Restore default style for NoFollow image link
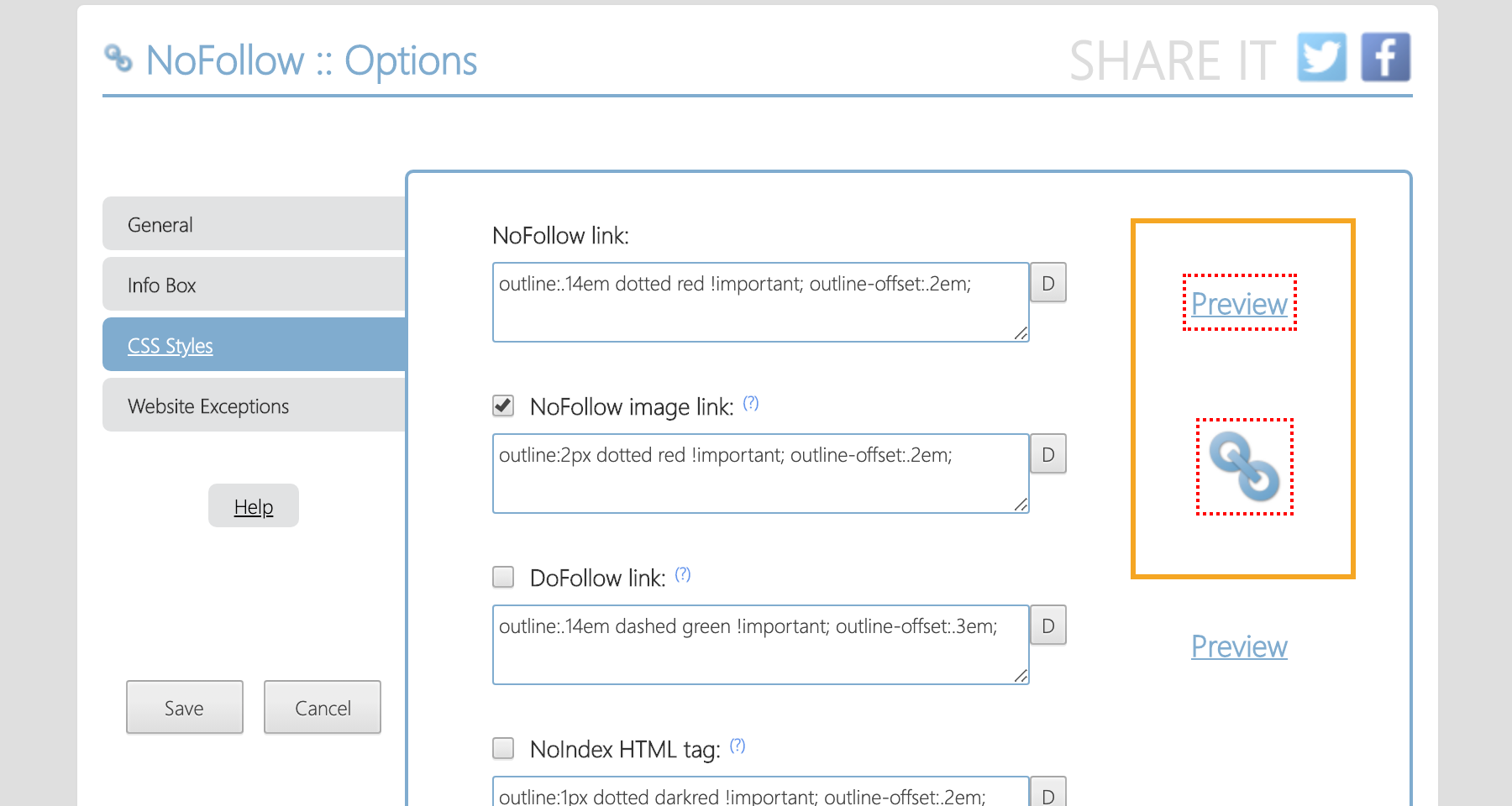The image size is (1512, 806). click(x=1047, y=454)
